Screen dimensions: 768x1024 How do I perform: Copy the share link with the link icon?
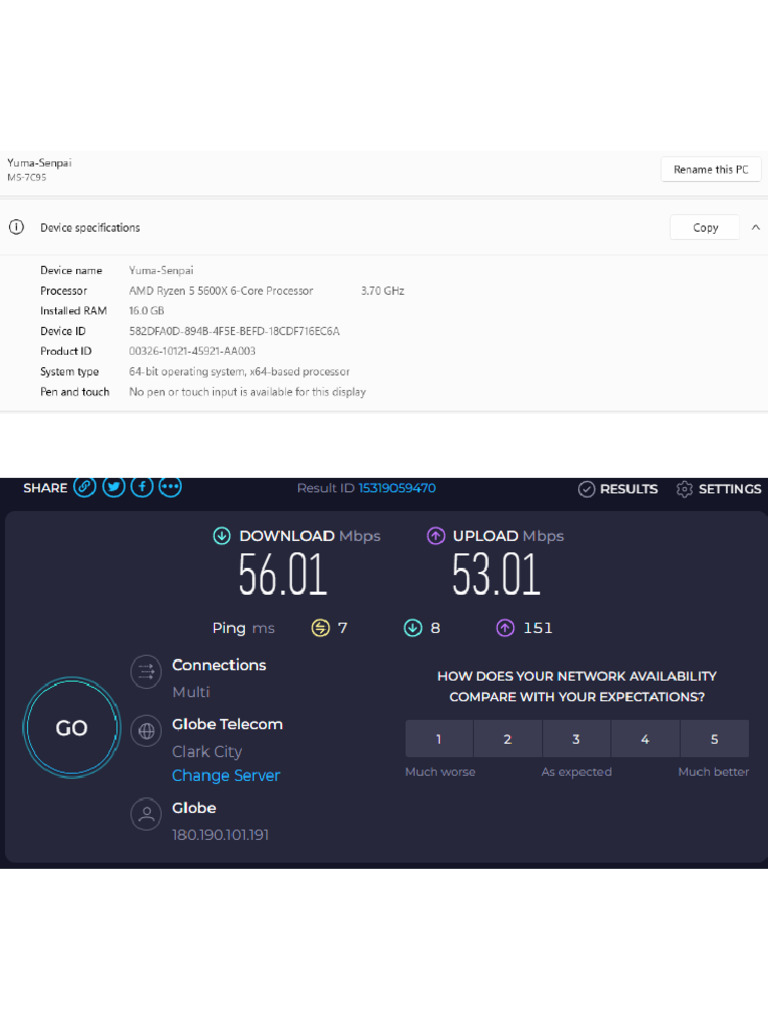(x=85, y=487)
